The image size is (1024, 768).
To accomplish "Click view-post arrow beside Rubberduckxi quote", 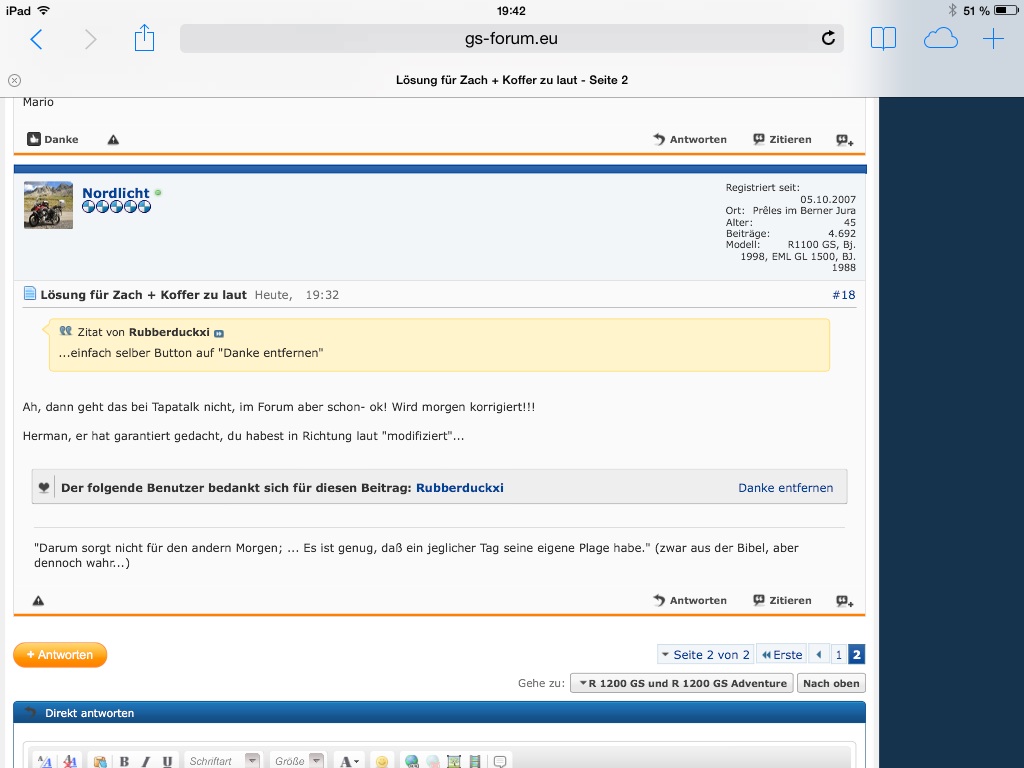I will 219,333.
